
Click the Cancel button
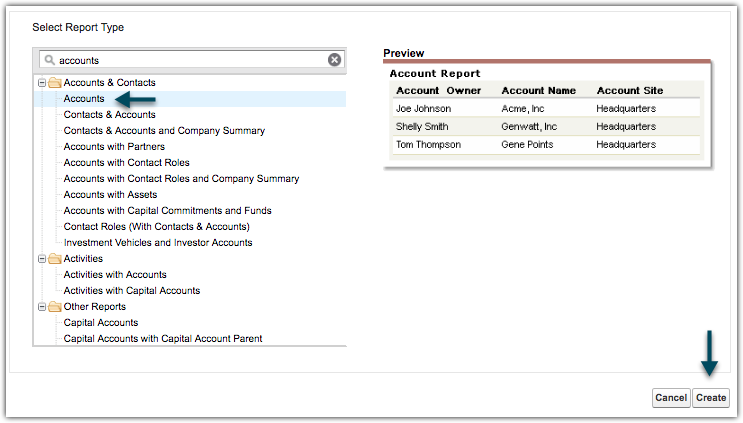tap(671, 398)
